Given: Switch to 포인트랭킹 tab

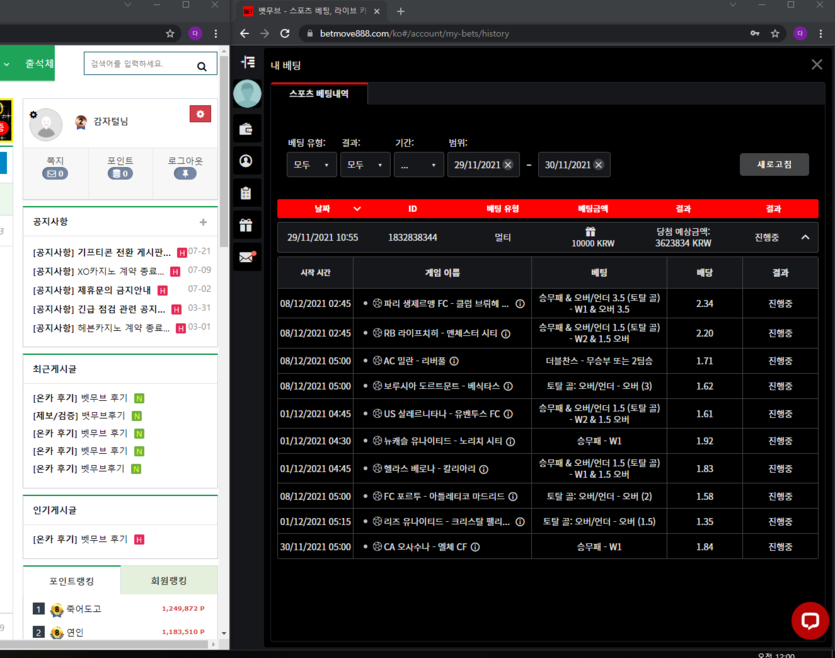Looking at the screenshot, I should coord(71,581).
